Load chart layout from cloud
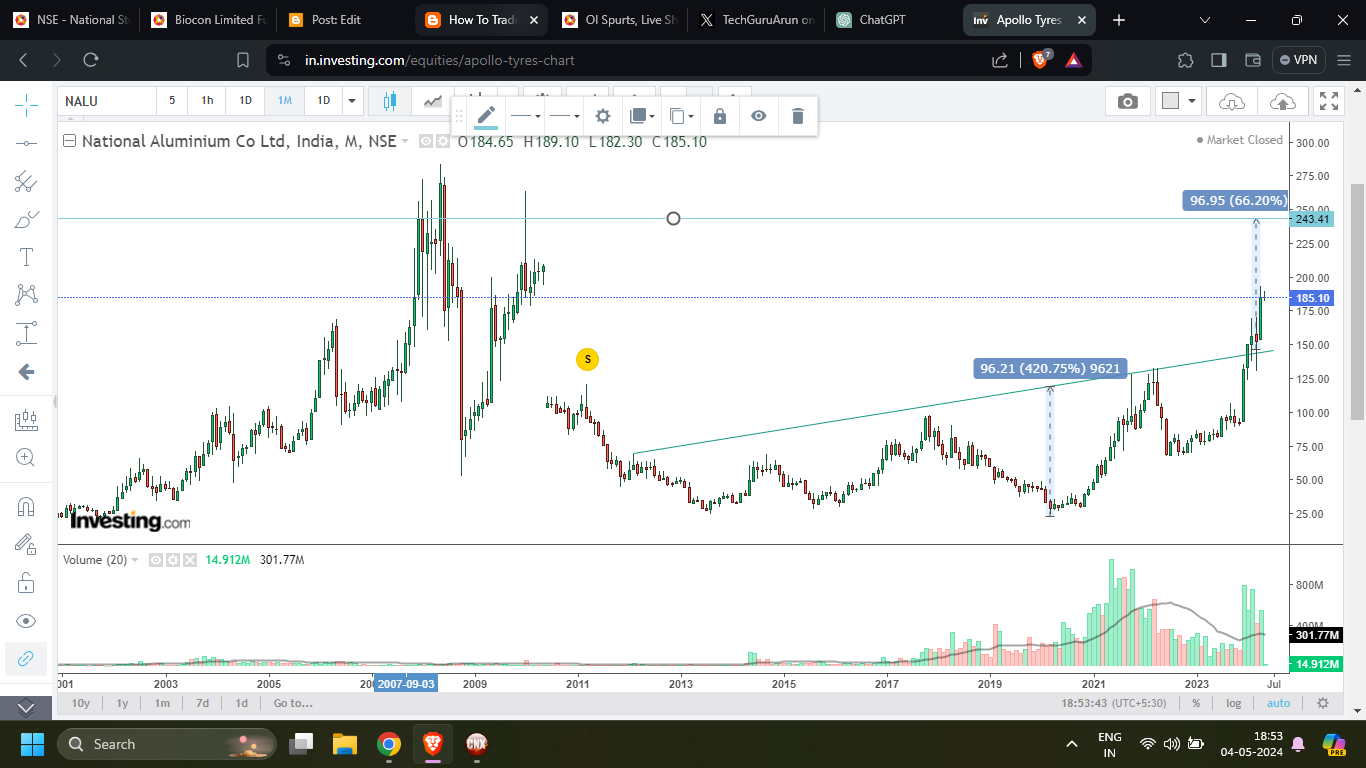Image resolution: width=1366 pixels, height=768 pixels. tap(1232, 101)
